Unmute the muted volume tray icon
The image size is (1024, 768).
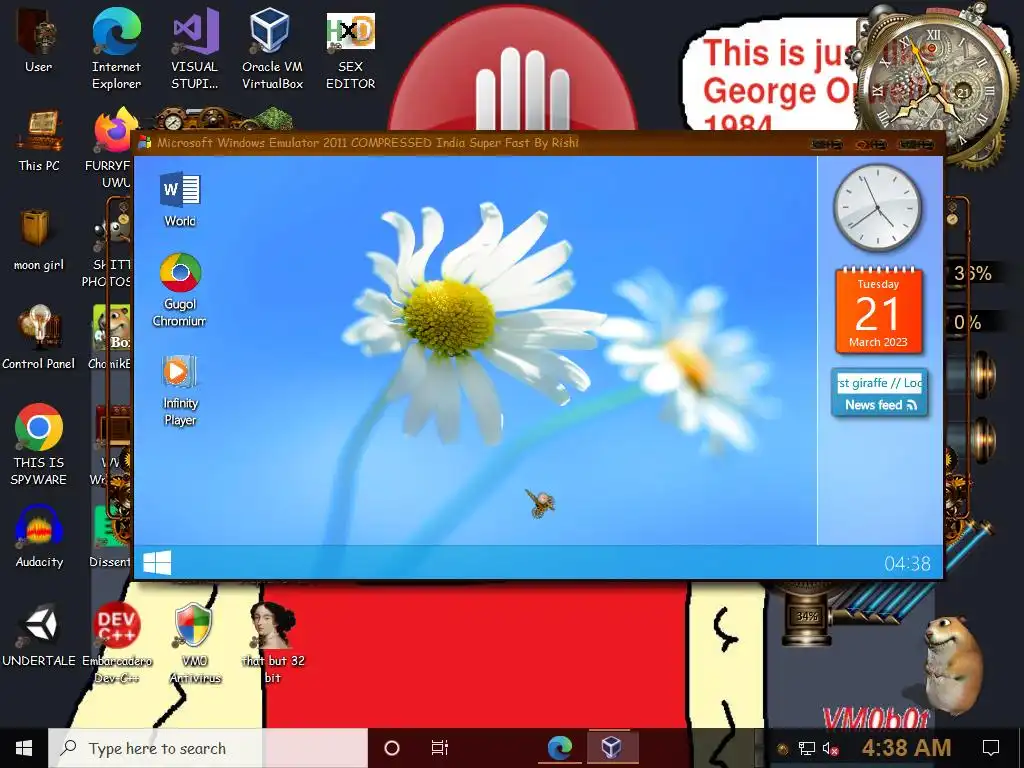830,748
